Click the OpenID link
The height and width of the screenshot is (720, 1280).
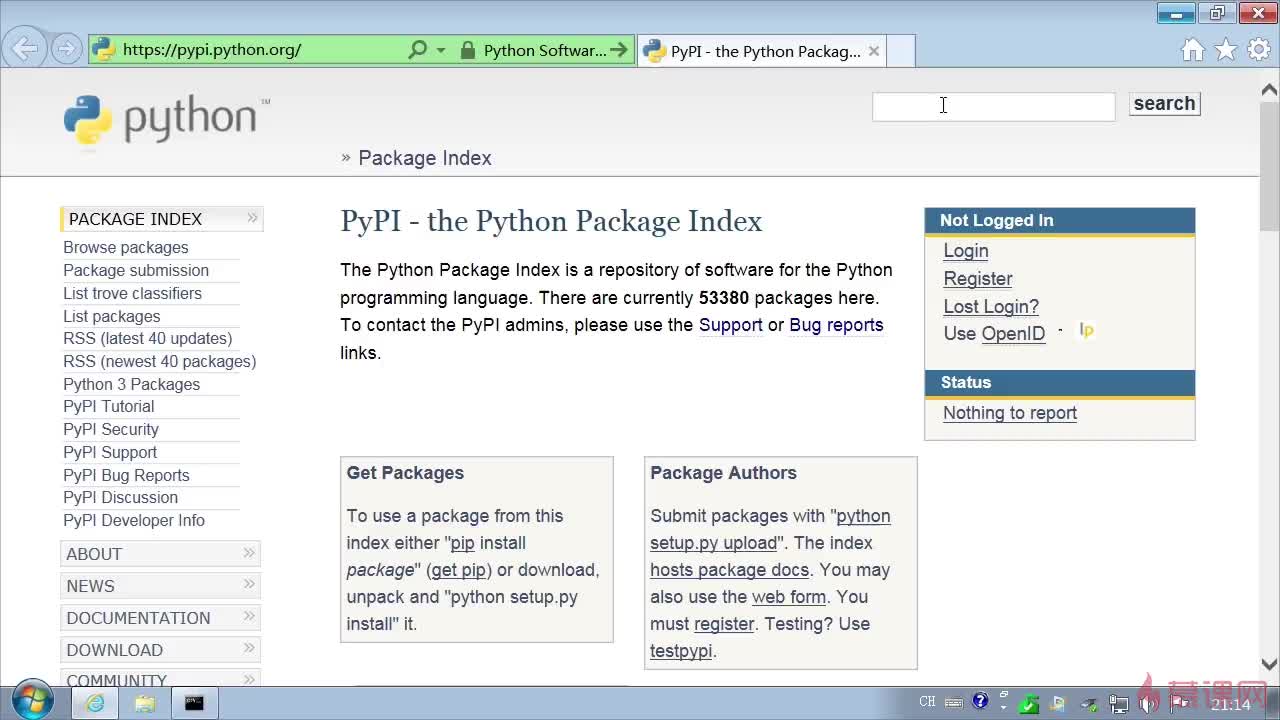point(1013,334)
